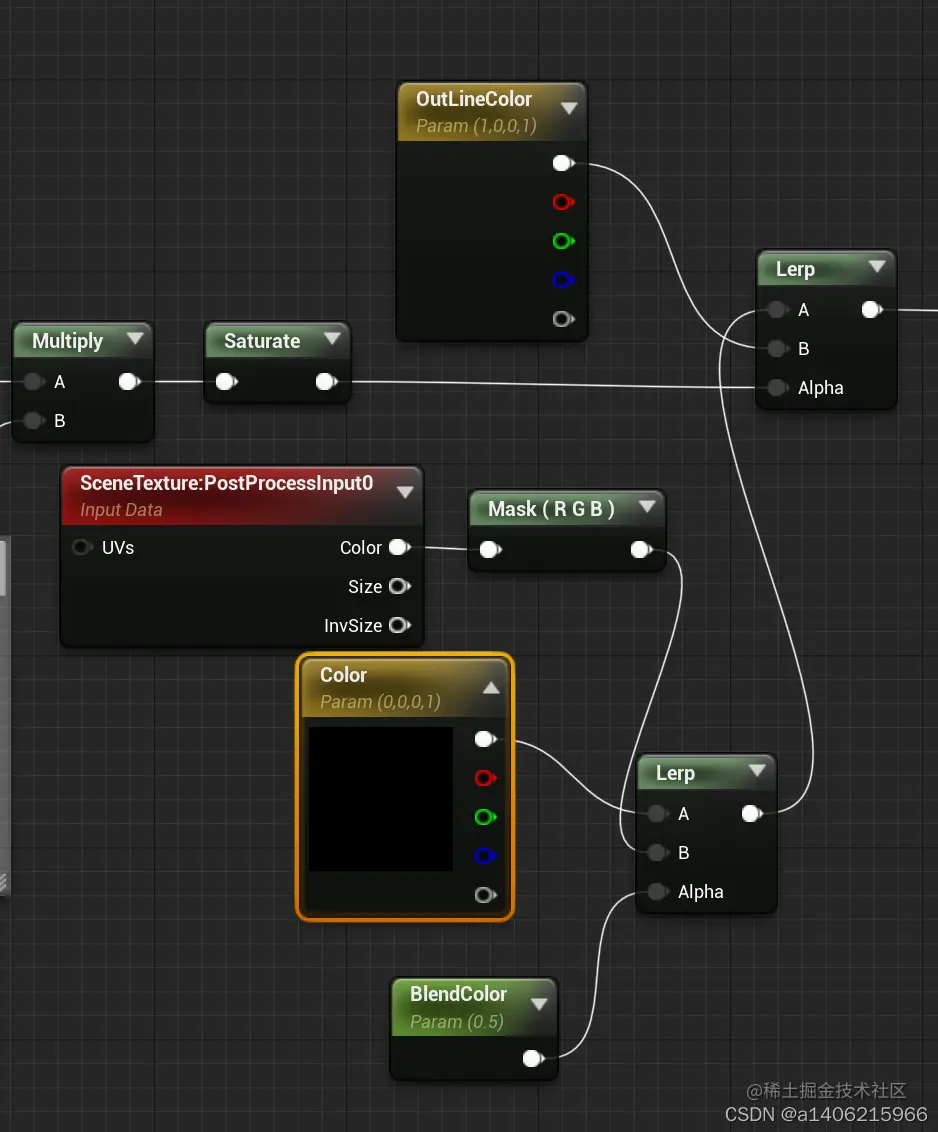The image size is (938, 1132).
Task: Expand the SceneTexture node preview arrow
Action: [x=405, y=492]
